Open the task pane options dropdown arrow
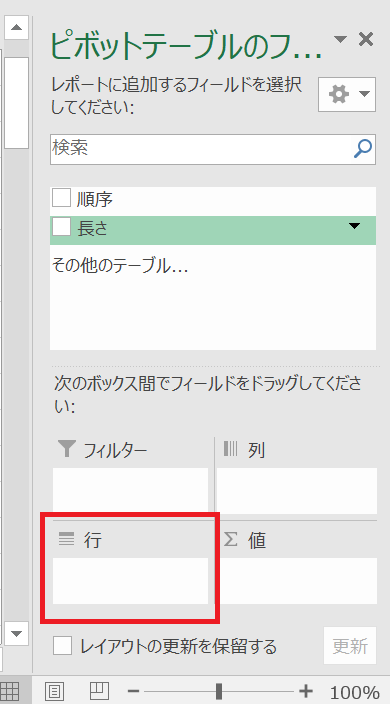Viewport: 390px width, 704px height. [x=341, y=40]
